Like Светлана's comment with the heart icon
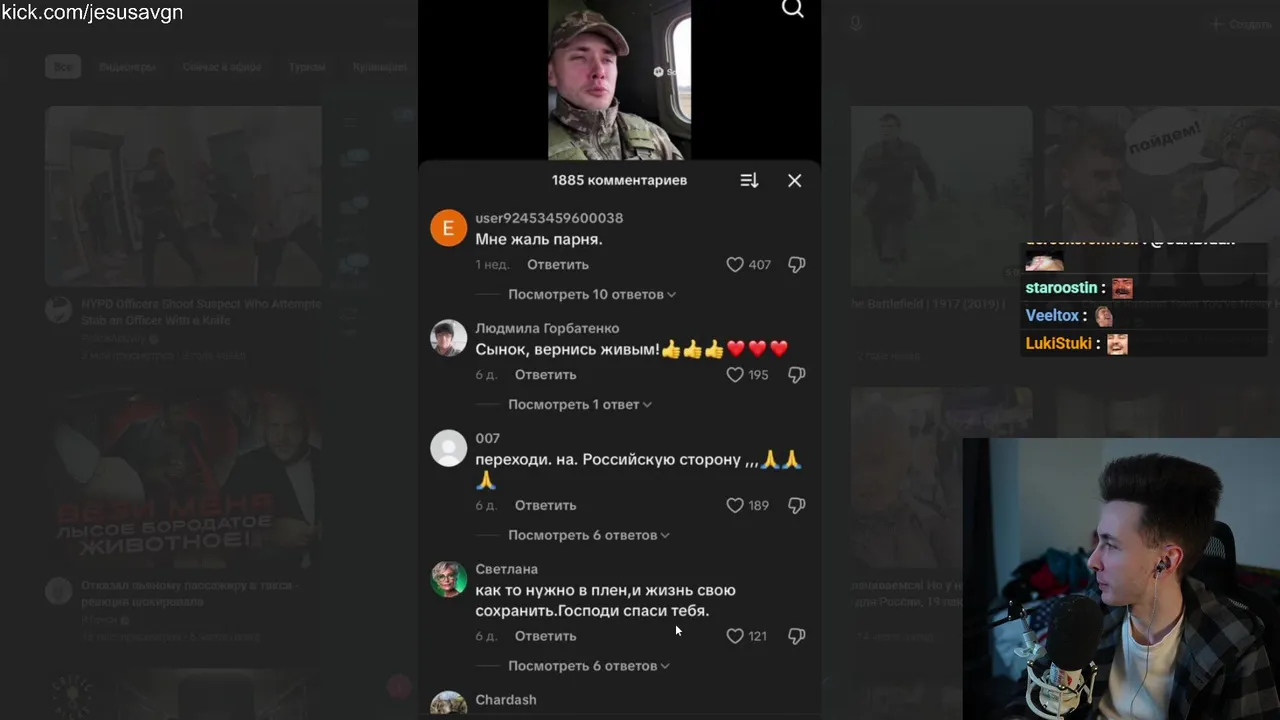 735,636
